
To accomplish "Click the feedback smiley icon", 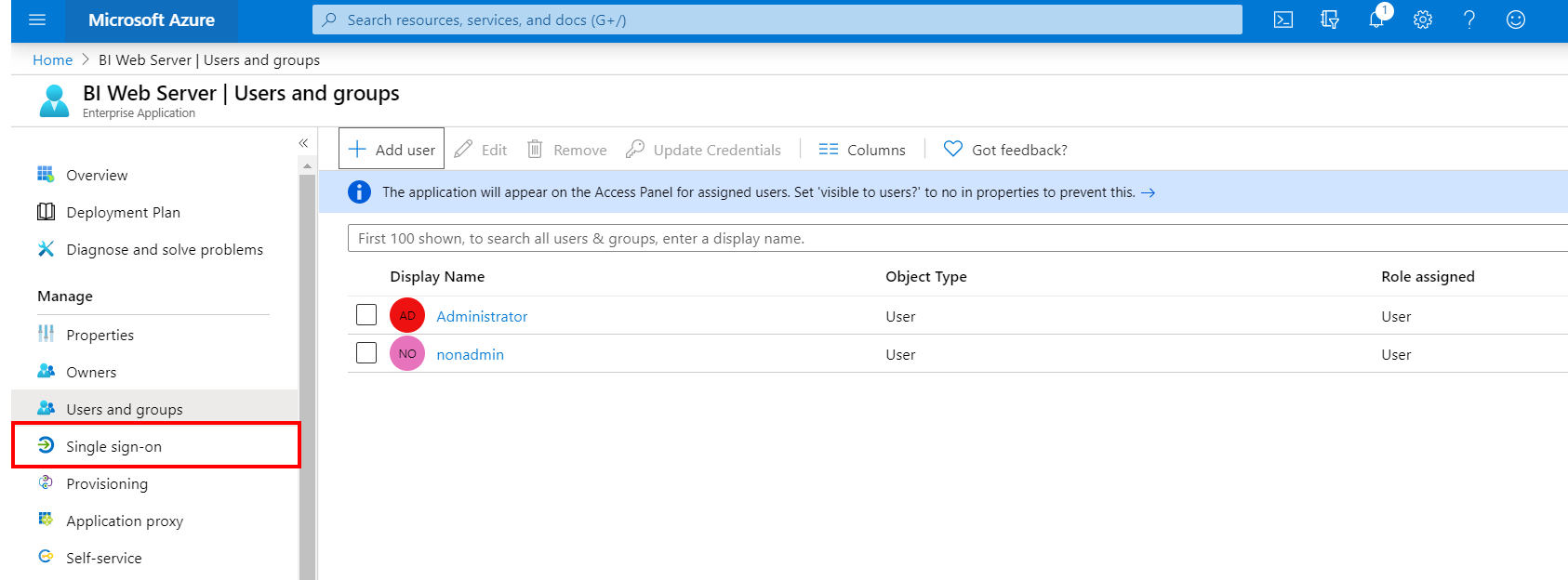I will click(x=1516, y=20).
